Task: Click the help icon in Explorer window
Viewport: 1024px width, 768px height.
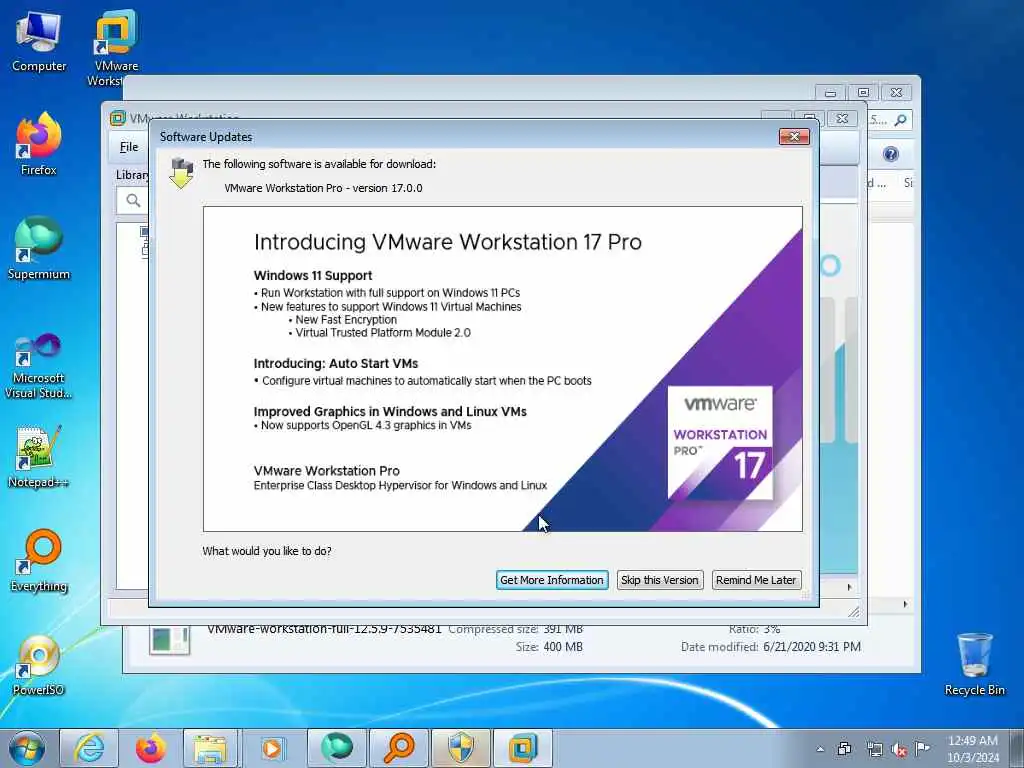Action: pyautogui.click(x=891, y=154)
